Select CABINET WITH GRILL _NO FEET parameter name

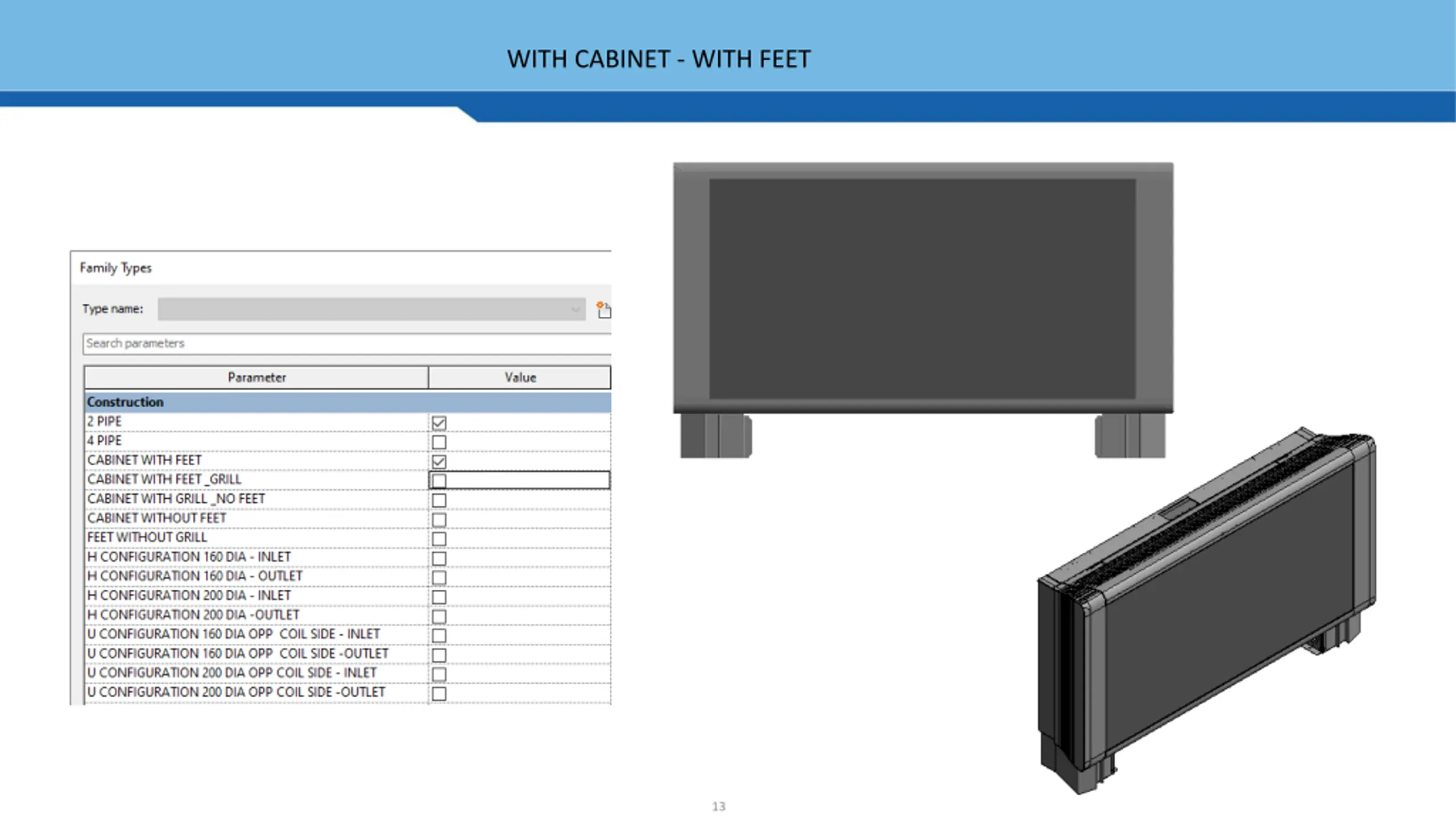[176, 499]
